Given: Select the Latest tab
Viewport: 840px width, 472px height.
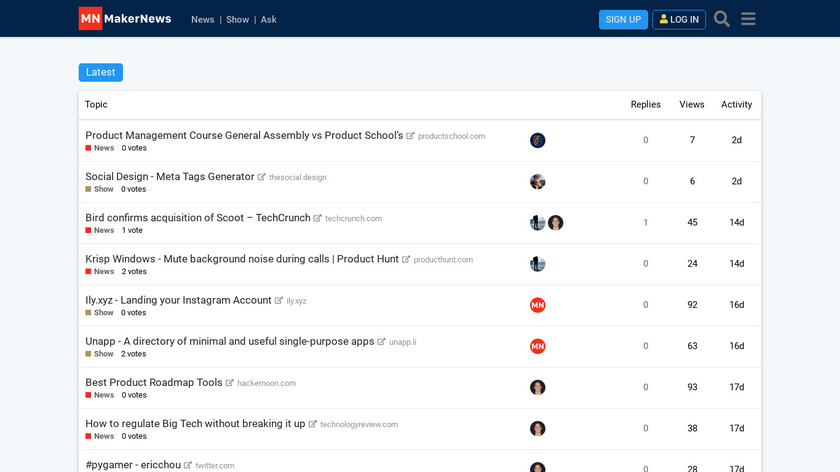Looking at the screenshot, I should (x=101, y=72).
